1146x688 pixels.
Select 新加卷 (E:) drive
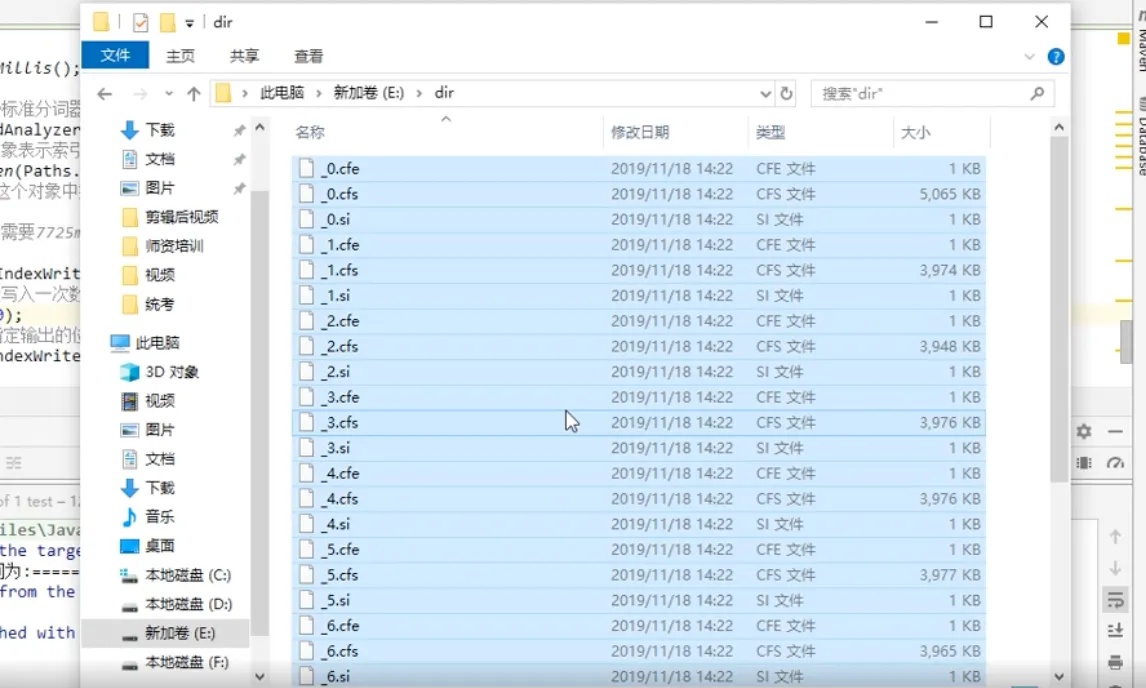tap(180, 633)
